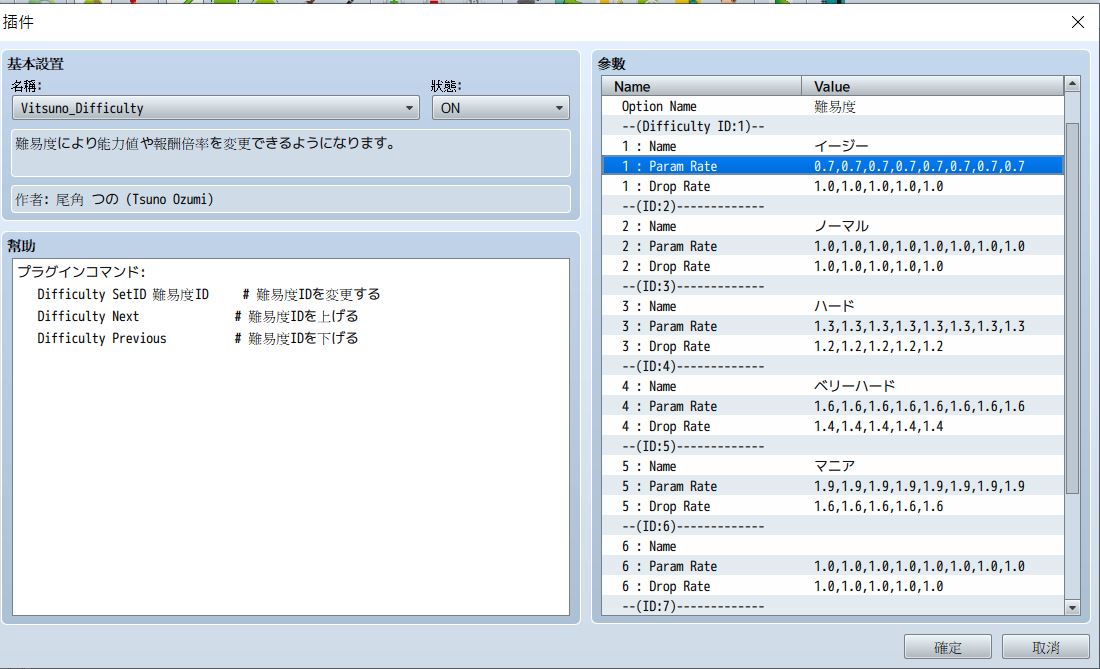This screenshot has width=1100, height=669.
Task: Close the 插件 dialog window
Action: click(x=1078, y=22)
